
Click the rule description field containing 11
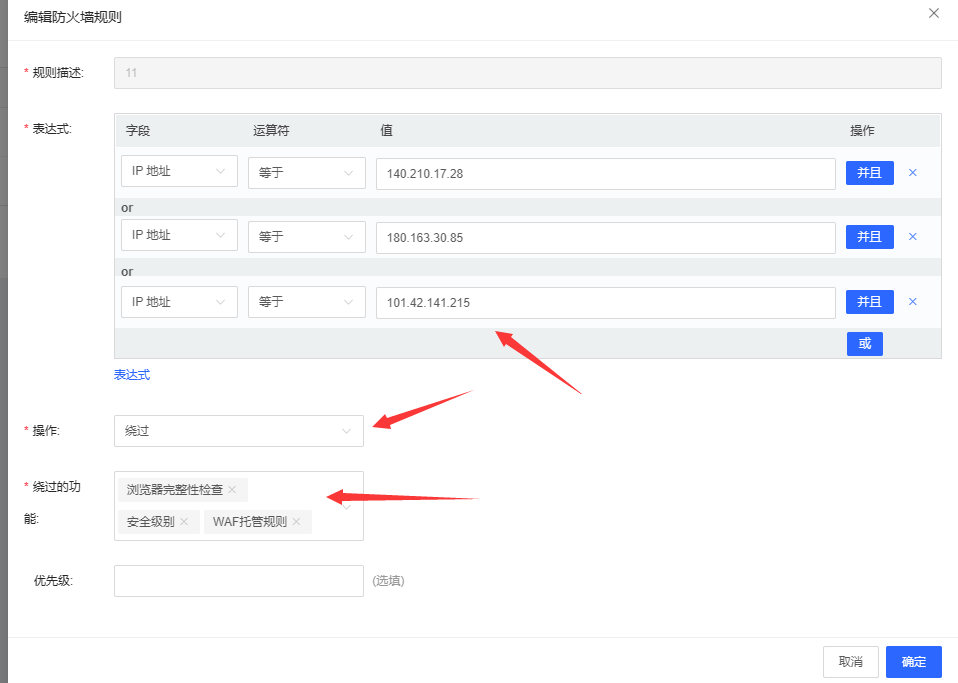point(527,73)
